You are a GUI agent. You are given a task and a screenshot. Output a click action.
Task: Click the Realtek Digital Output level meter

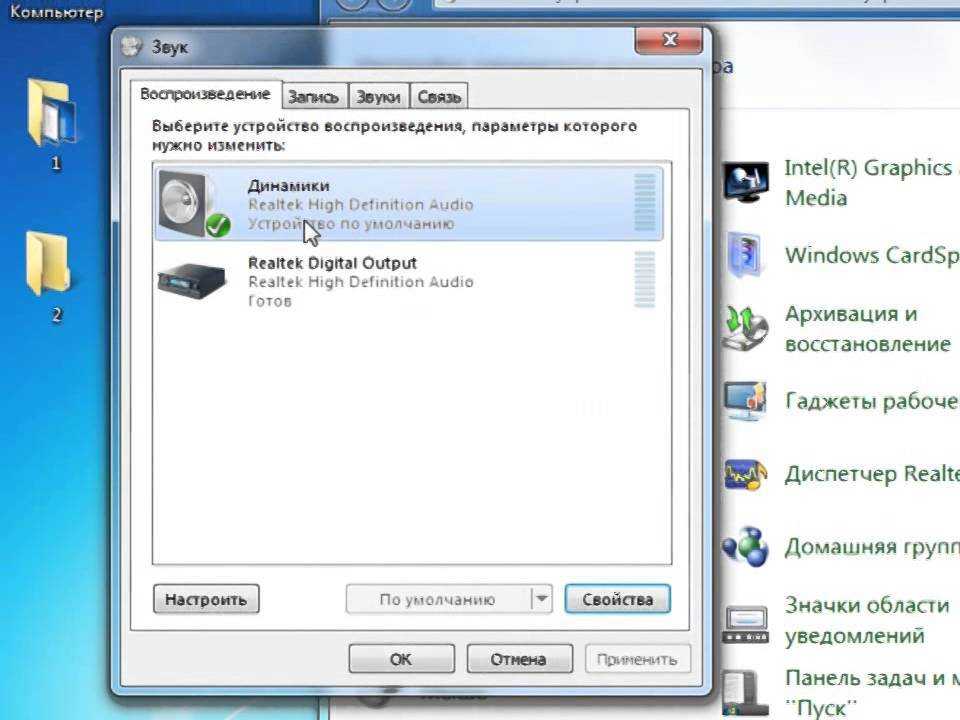(645, 280)
